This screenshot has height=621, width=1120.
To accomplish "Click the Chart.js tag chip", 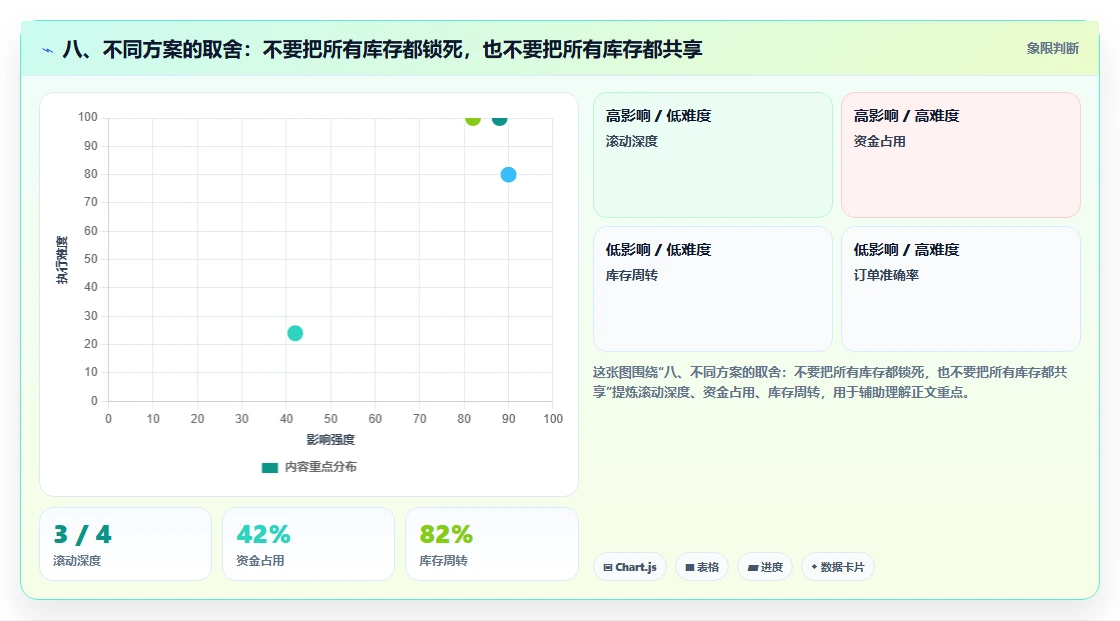I will pos(630,567).
